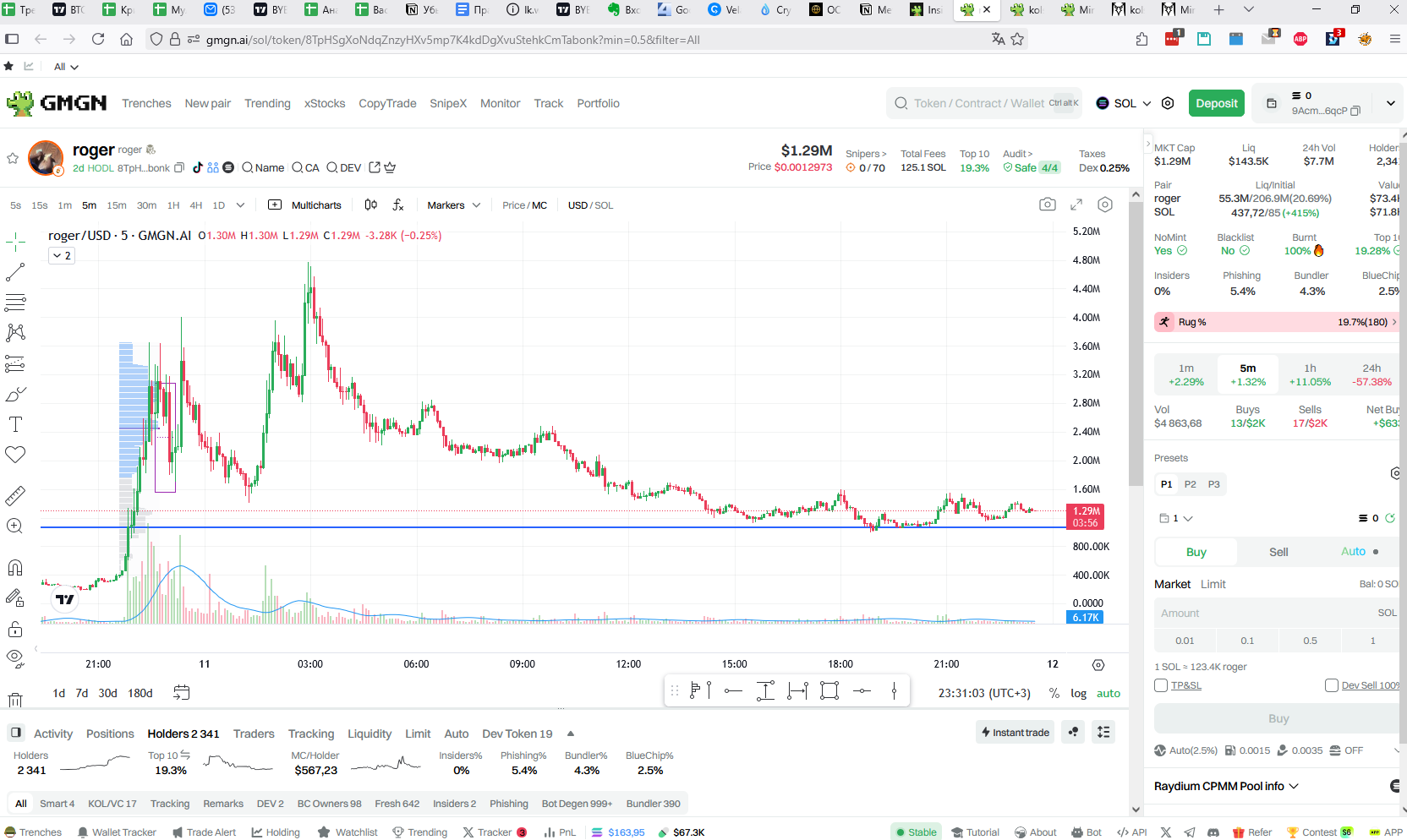Click the Token / Contract / Wallet search box
Screen dimensions: 1407x840
pos(984,103)
